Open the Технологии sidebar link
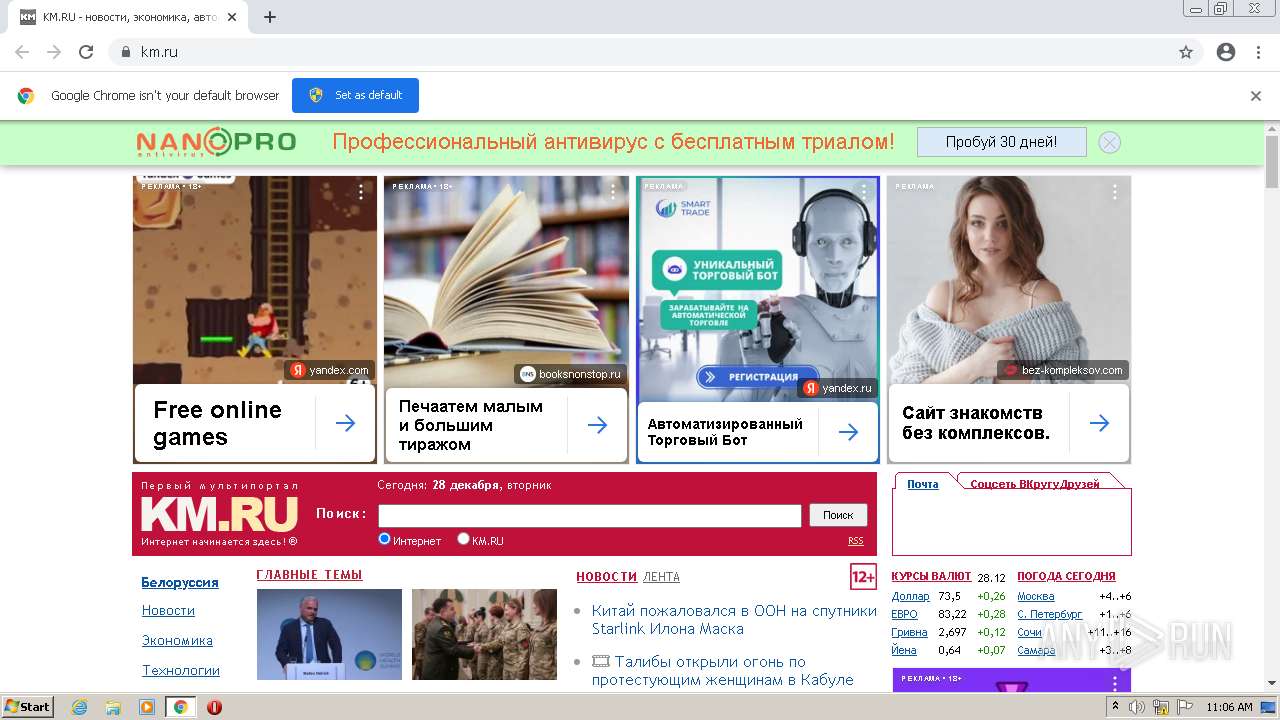Viewport: 1280px width, 720px height. pyautogui.click(x=181, y=670)
